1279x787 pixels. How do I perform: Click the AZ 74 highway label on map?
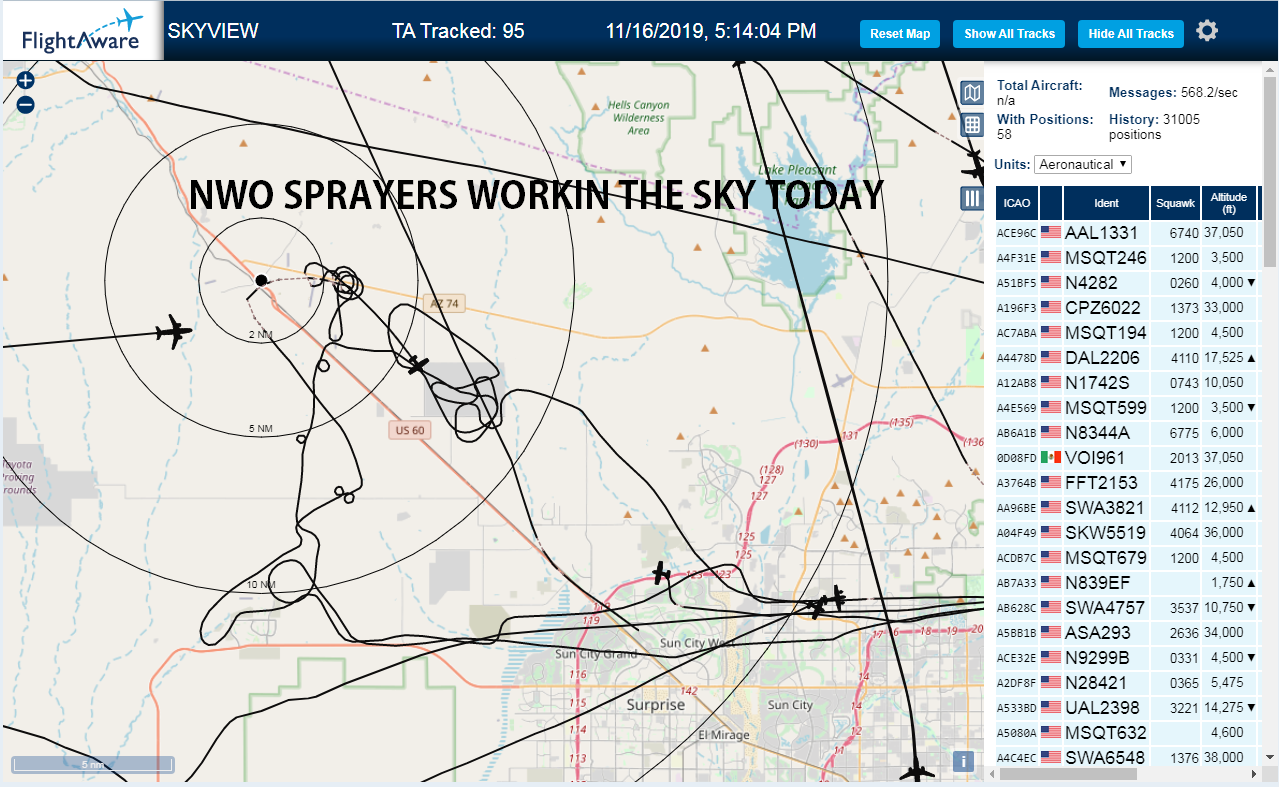click(445, 303)
